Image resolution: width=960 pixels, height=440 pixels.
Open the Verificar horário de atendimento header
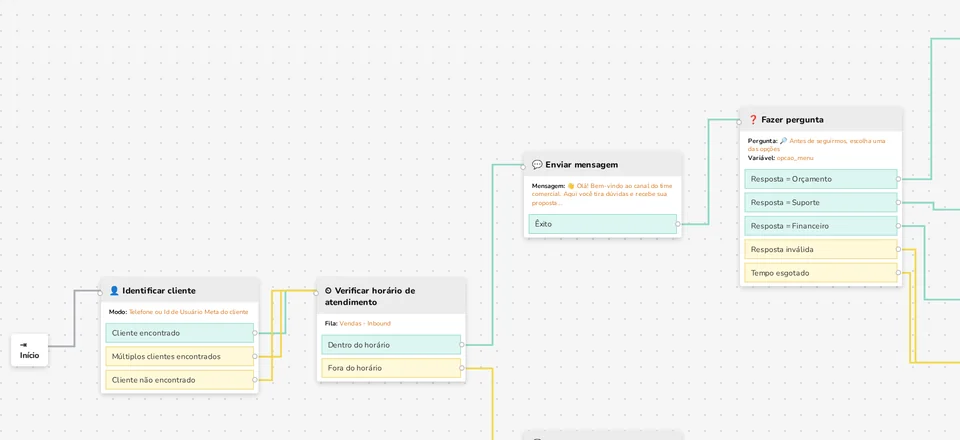391,296
